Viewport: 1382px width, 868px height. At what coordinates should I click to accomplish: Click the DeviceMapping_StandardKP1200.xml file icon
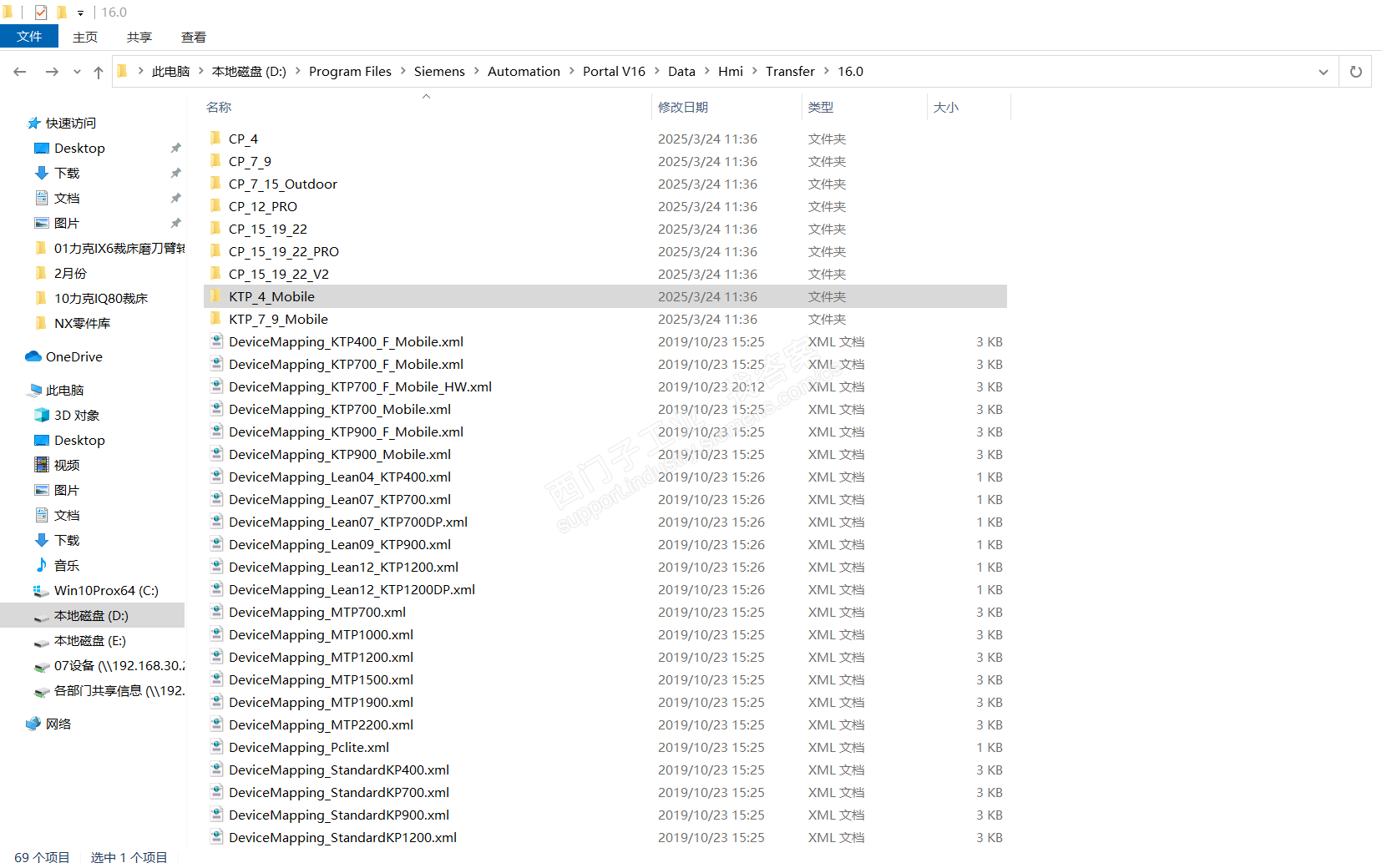[216, 837]
